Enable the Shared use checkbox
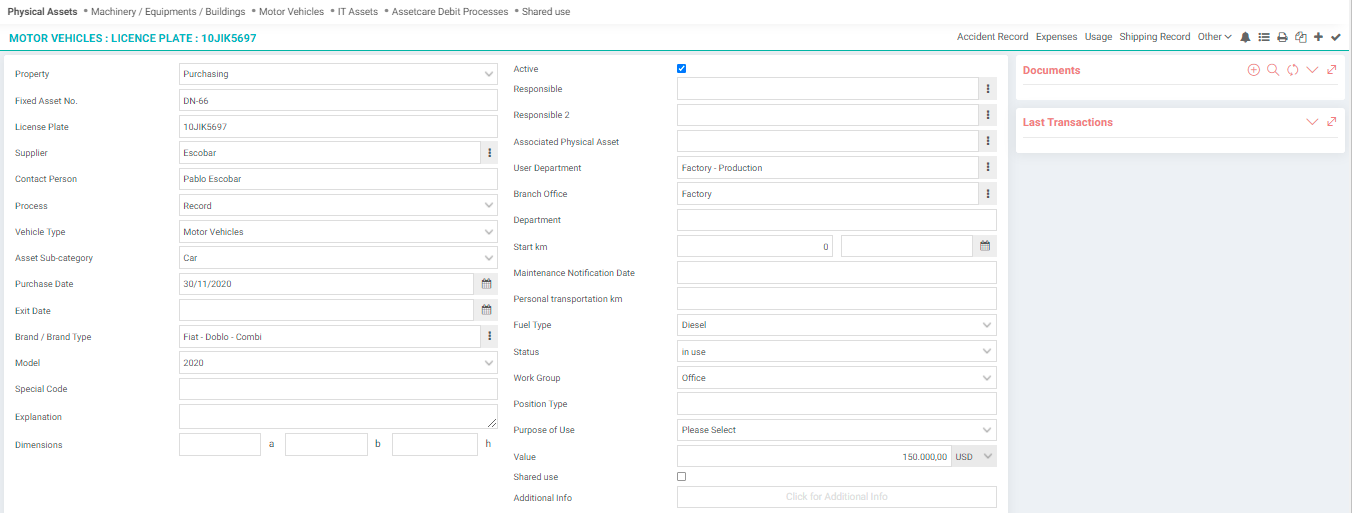 click(x=682, y=477)
